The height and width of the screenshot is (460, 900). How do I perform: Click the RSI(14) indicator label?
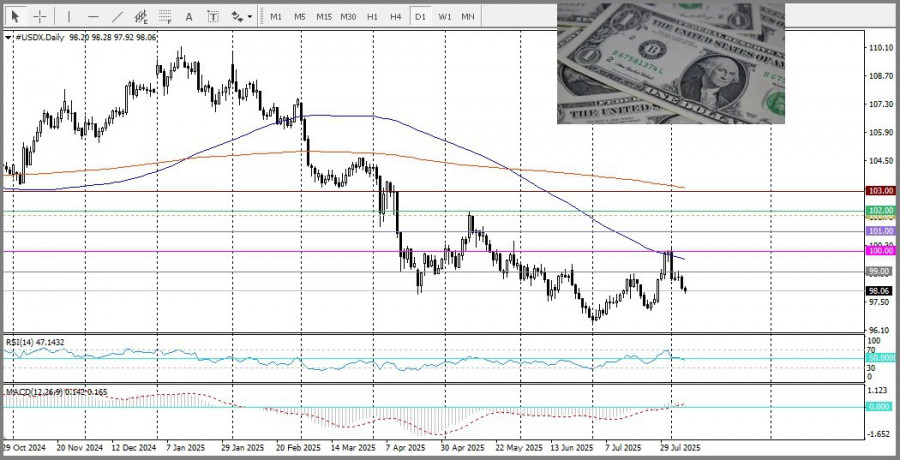click(x=34, y=342)
